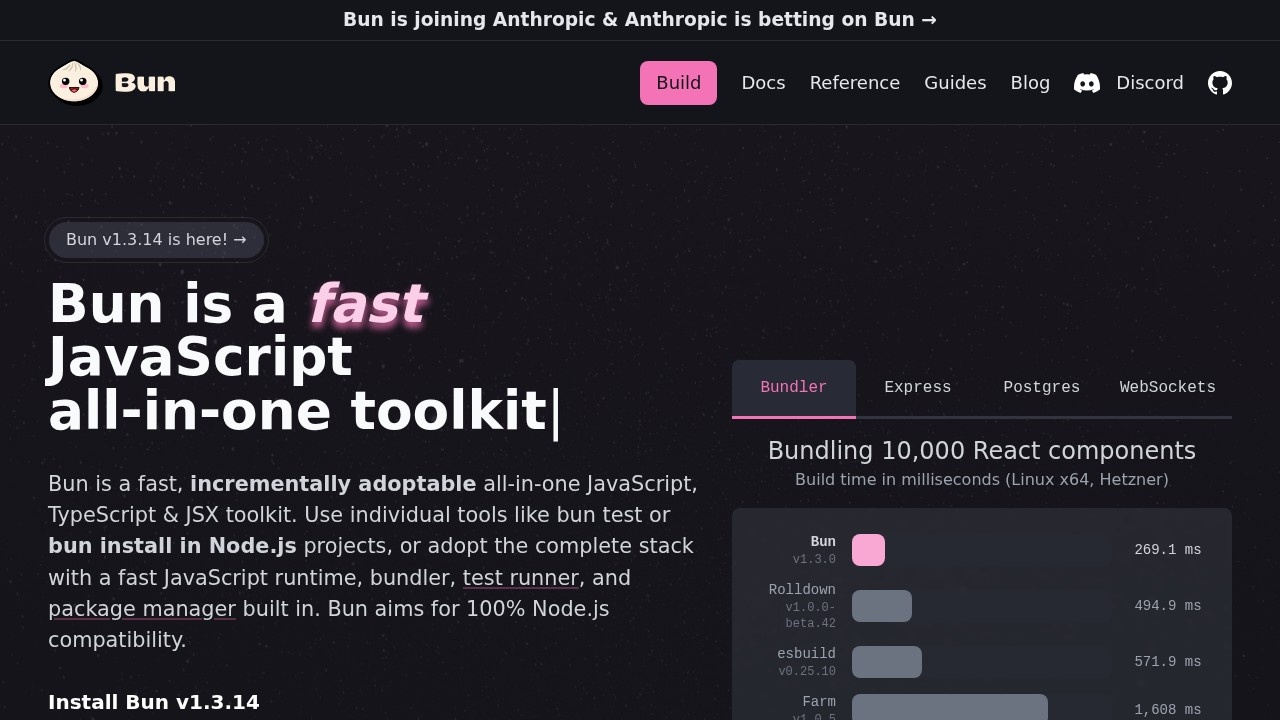Screen dimensions: 1280x720
Task: Click the italic fast word in headline
Action: click(x=367, y=304)
